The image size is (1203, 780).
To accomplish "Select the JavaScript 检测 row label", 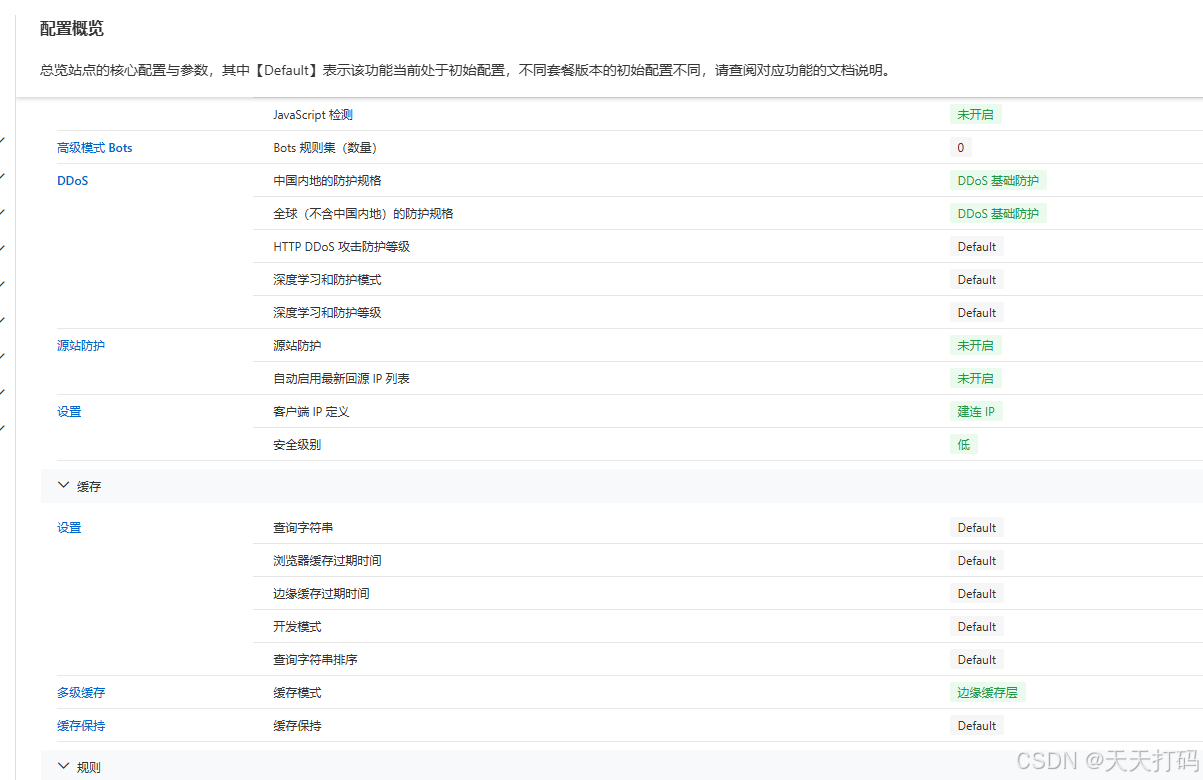I will 313,115.
